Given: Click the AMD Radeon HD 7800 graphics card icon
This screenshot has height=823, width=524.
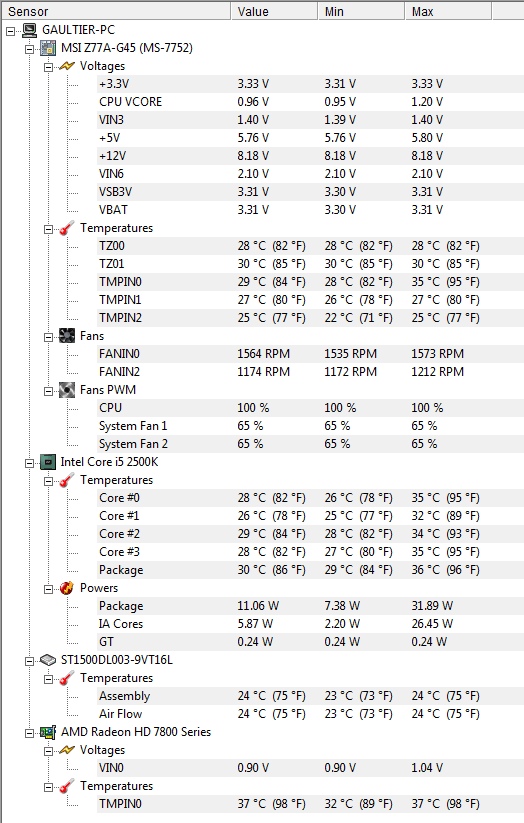Looking at the screenshot, I should coord(48,732).
